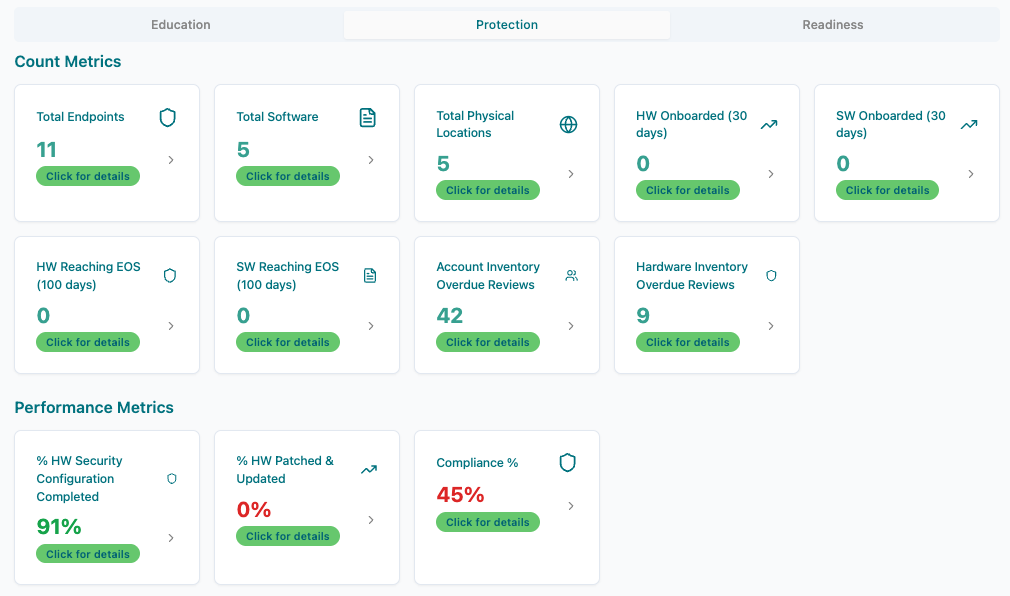The width and height of the screenshot is (1010, 596).
Task: Expand details chevron on Account Inventory Overdue Reviews
Action: tap(570, 326)
